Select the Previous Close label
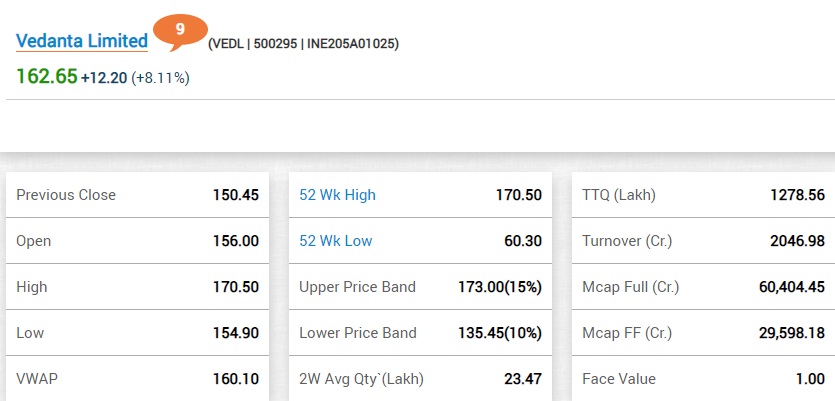 [x=66, y=195]
